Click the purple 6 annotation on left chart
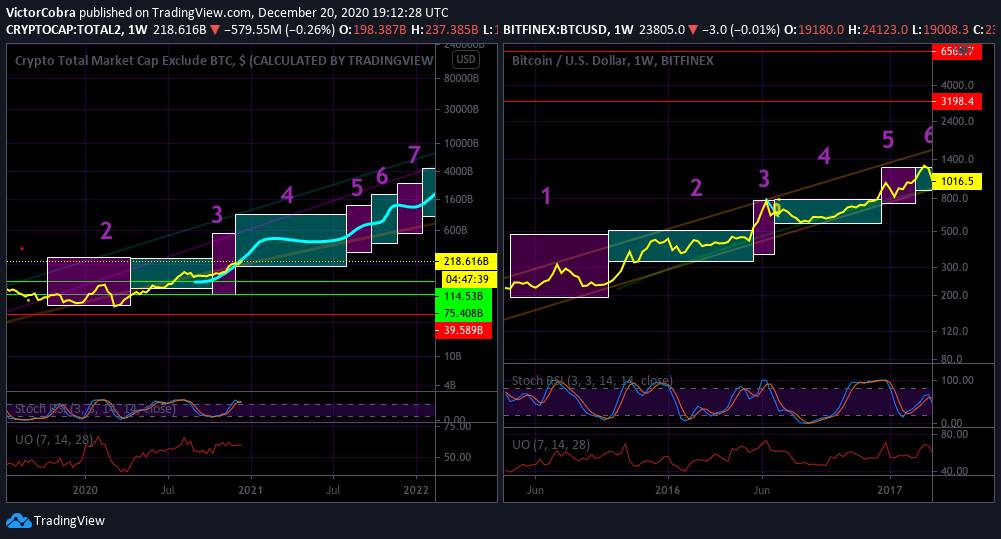The image size is (1001, 539). tap(382, 176)
